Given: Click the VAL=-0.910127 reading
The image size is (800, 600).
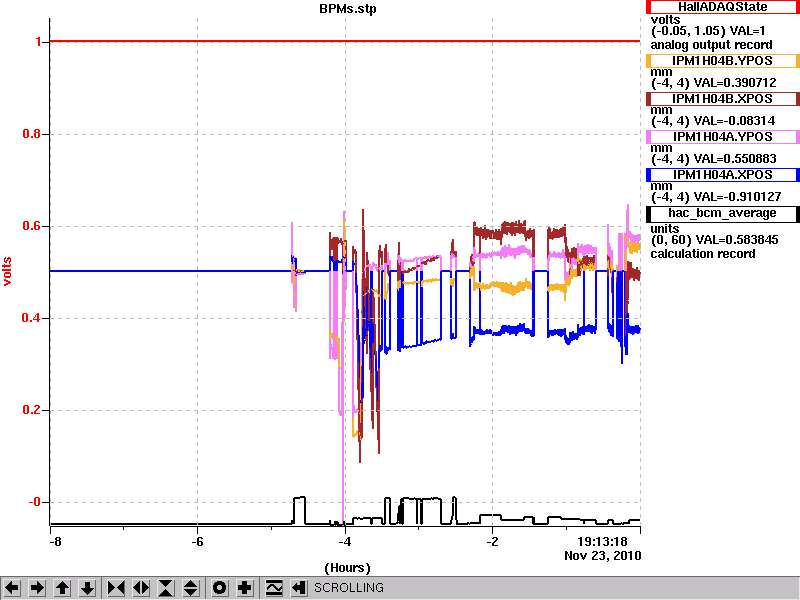Looking at the screenshot, I should 737,197.
